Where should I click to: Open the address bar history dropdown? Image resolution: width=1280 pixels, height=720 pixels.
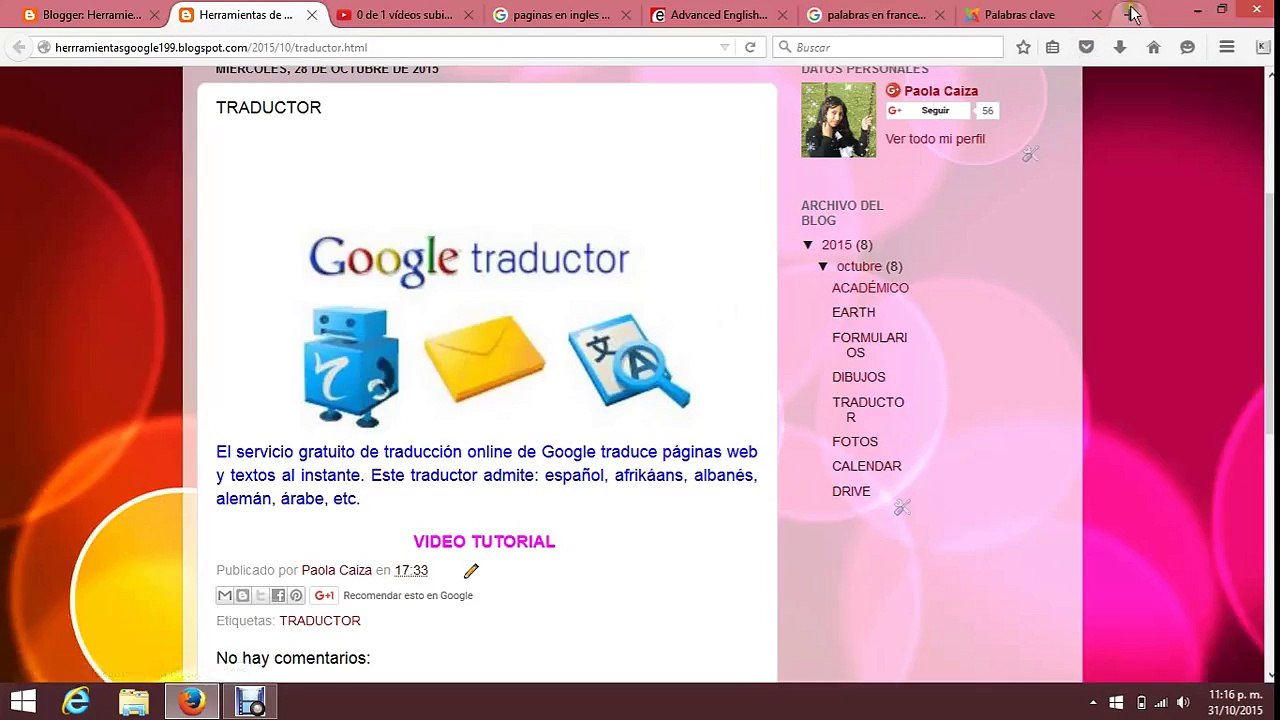725,47
